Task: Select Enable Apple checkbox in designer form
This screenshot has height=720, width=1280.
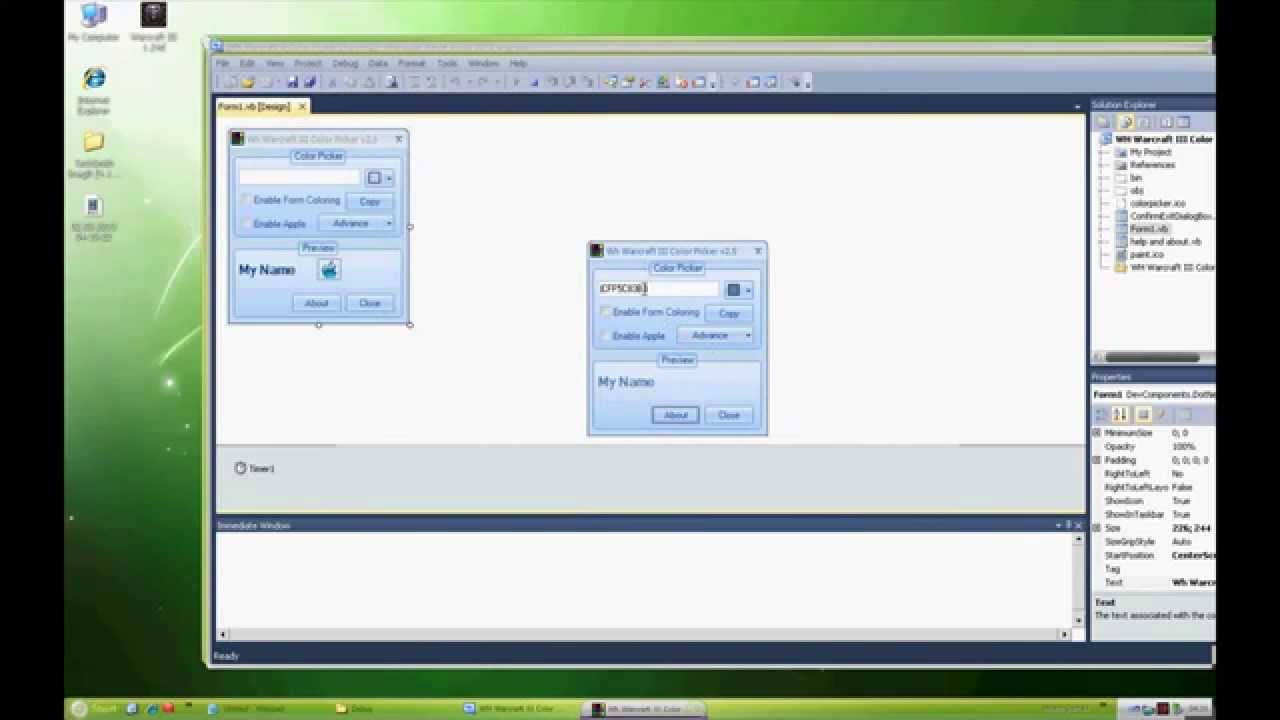Action: (247, 224)
